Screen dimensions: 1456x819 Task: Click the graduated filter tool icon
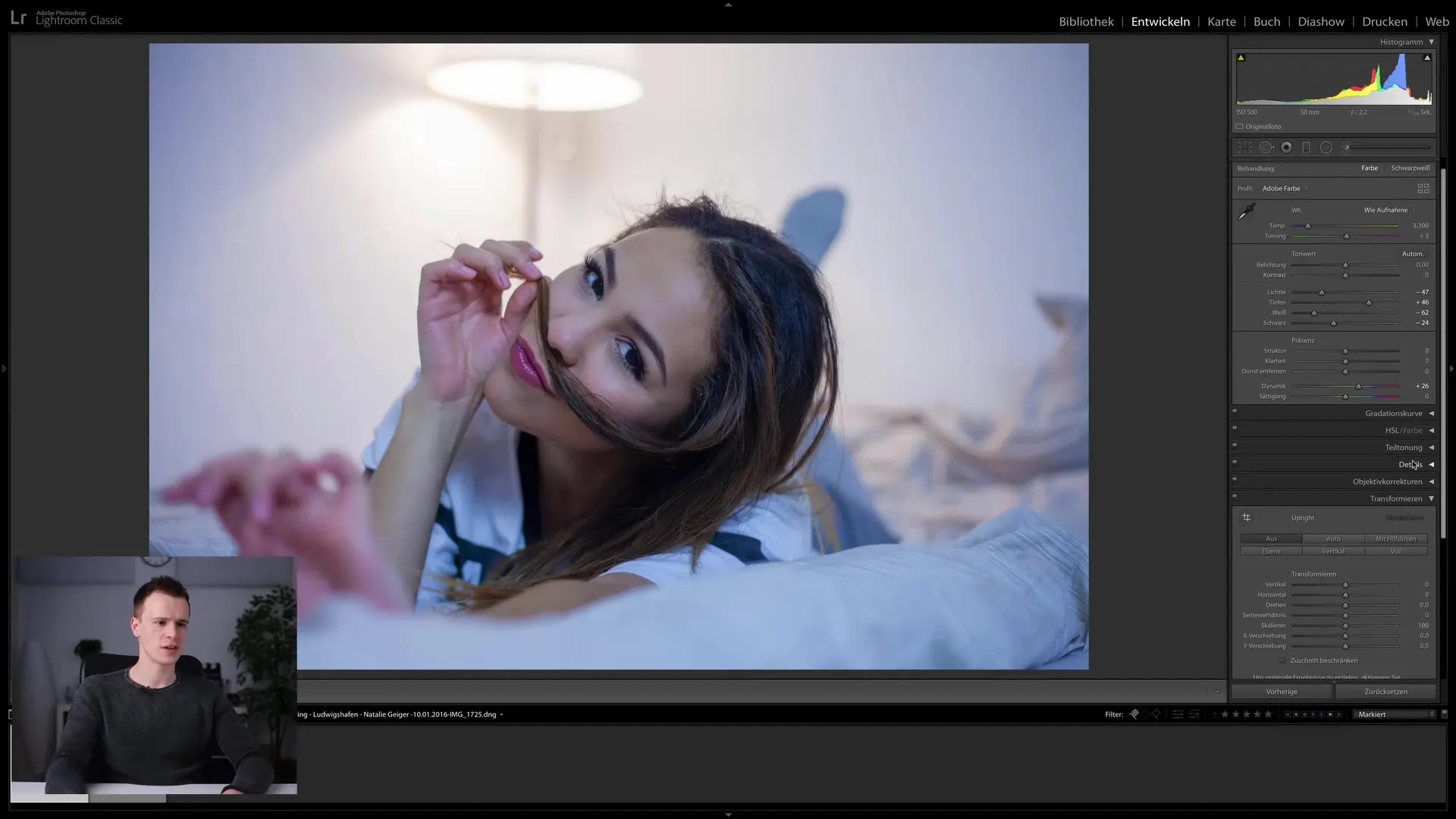(x=1307, y=147)
